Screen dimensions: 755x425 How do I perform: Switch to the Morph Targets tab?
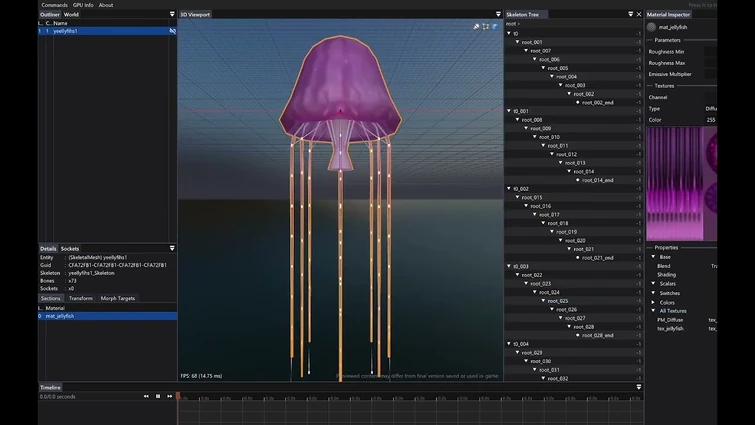[x=117, y=298]
